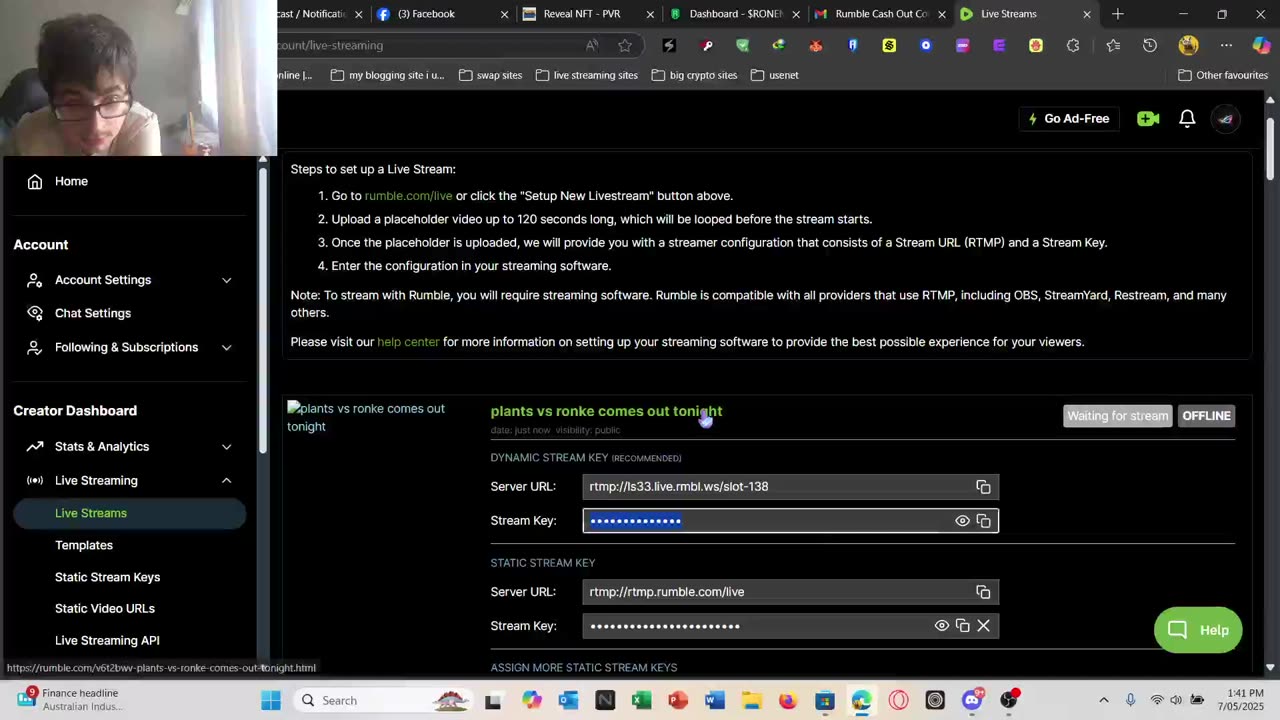Reveal the dynamic Stream Key
1280x720 pixels.
pyautogui.click(x=962, y=521)
